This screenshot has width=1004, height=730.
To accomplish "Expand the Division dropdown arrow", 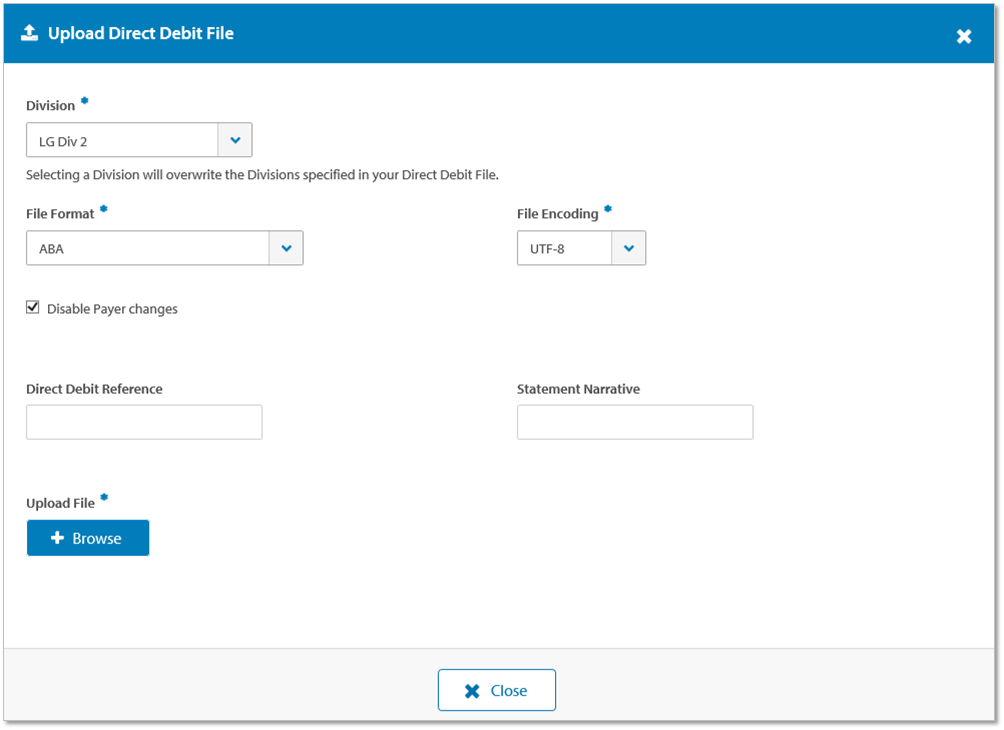I will coord(235,141).
